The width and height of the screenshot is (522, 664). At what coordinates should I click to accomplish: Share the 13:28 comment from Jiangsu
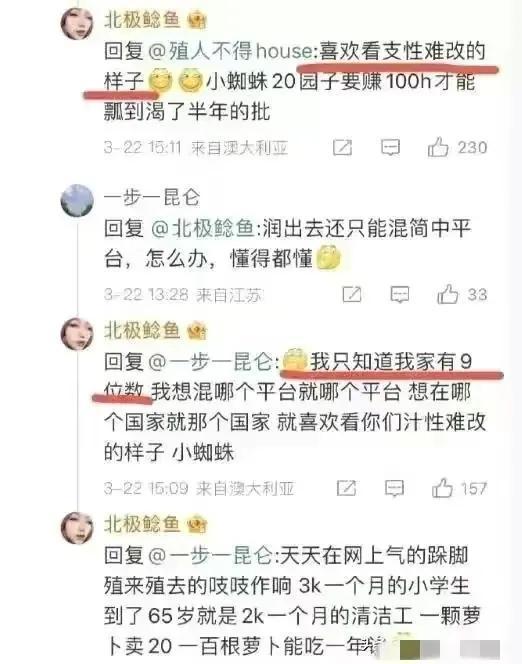pos(352,294)
